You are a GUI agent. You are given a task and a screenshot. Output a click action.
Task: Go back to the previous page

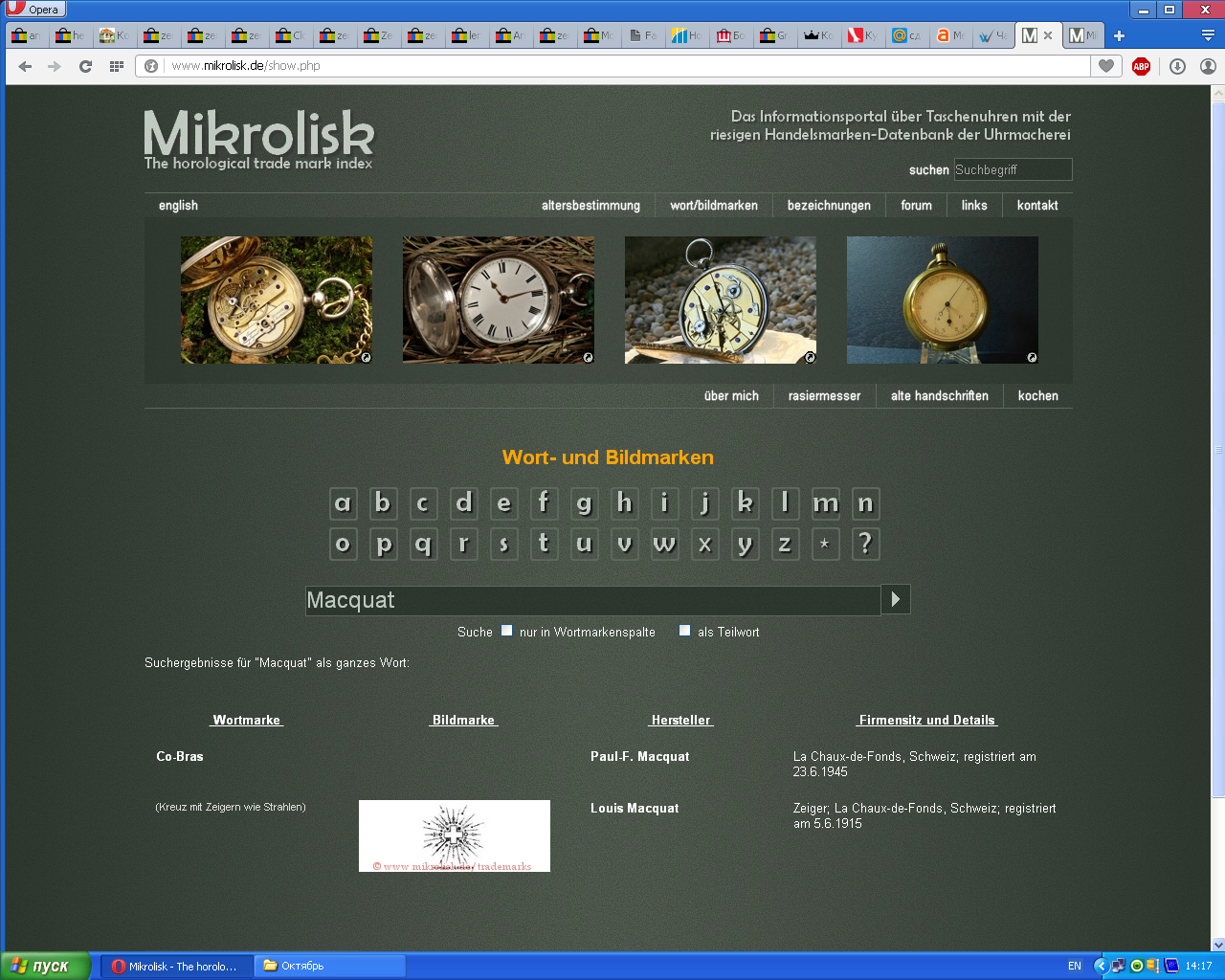point(25,66)
